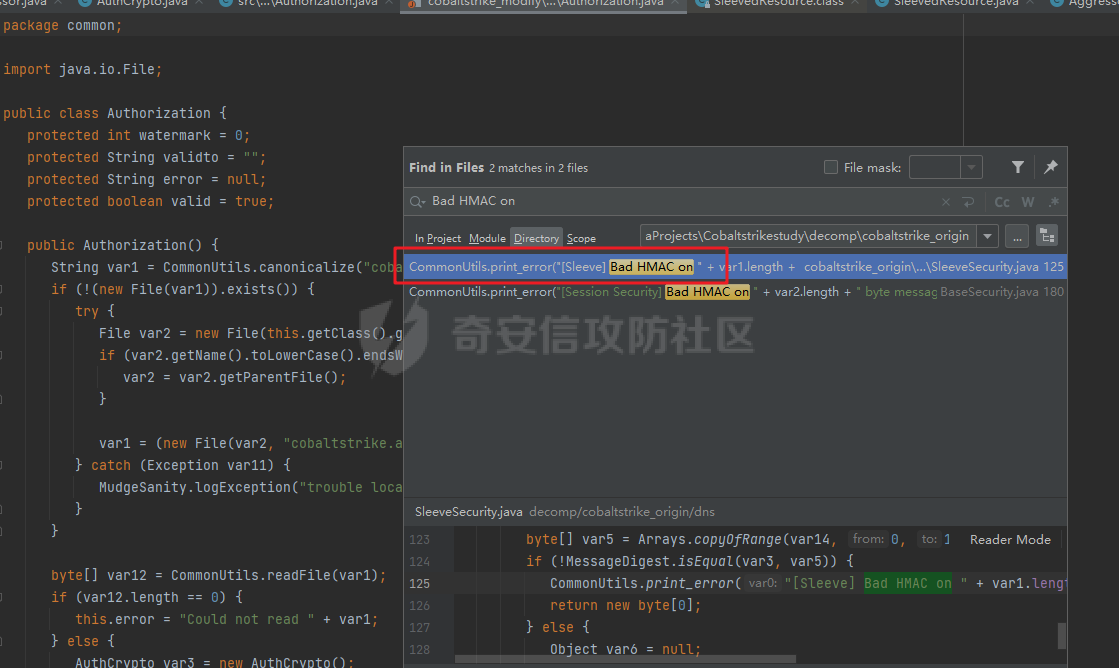This screenshot has width=1119, height=668.
Task: Click 'Object var6 = null;' in preview
Action: 625,649
